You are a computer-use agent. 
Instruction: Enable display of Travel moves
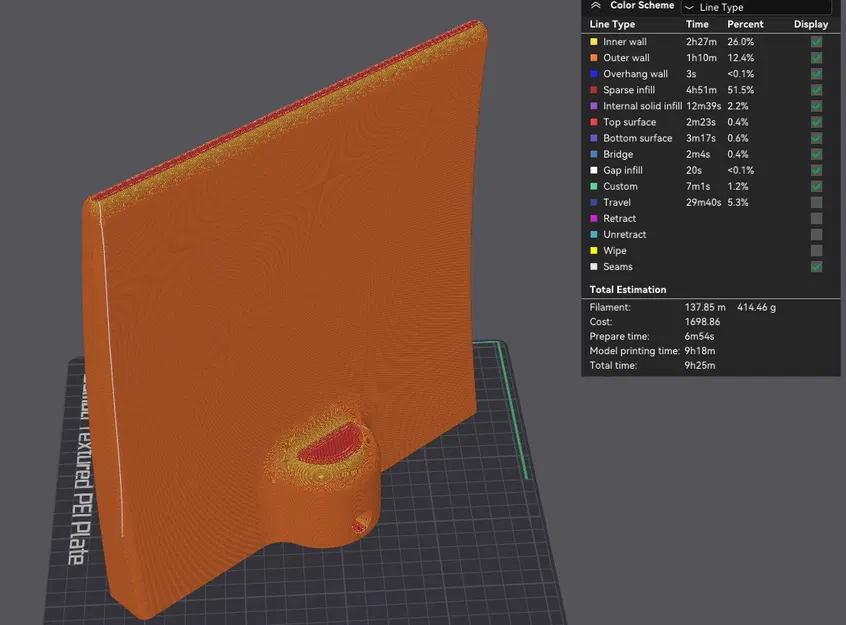[816, 202]
